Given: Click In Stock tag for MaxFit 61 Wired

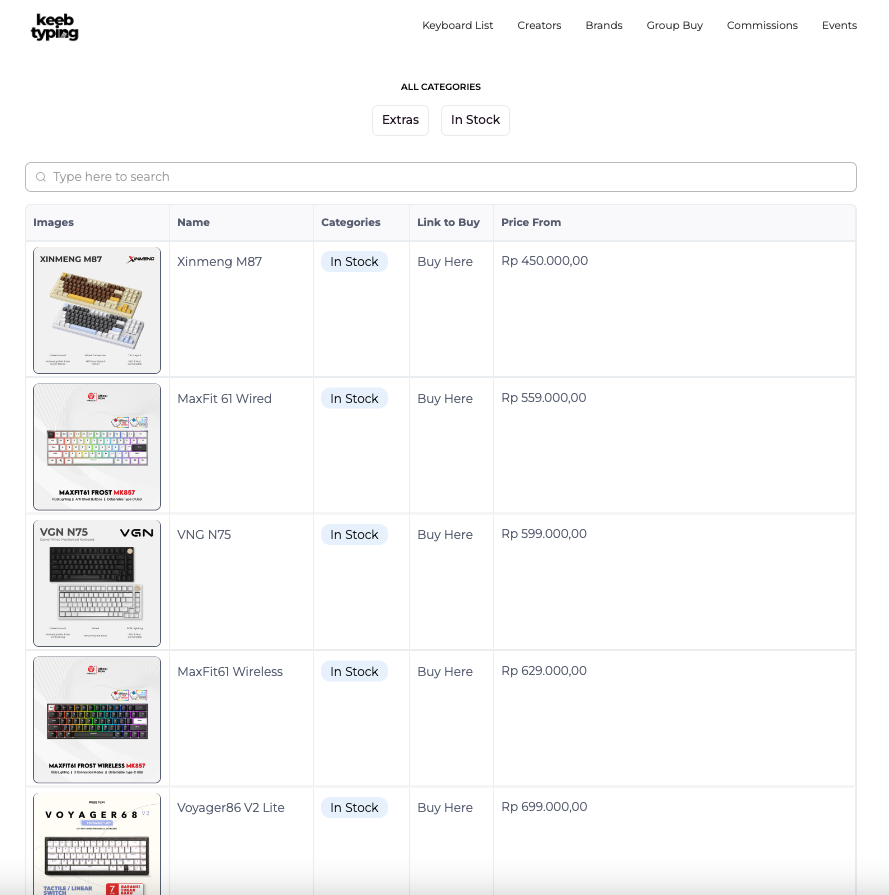Looking at the screenshot, I should coord(354,398).
